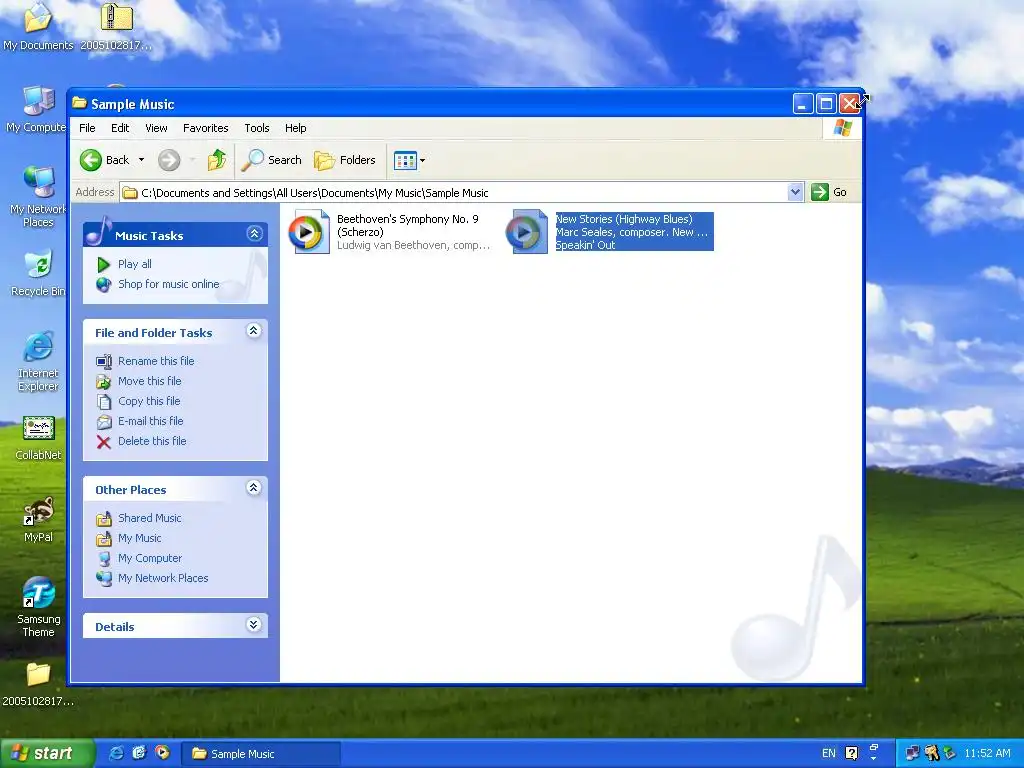Click the EN language indicator
The width and height of the screenshot is (1024, 768).
point(829,754)
